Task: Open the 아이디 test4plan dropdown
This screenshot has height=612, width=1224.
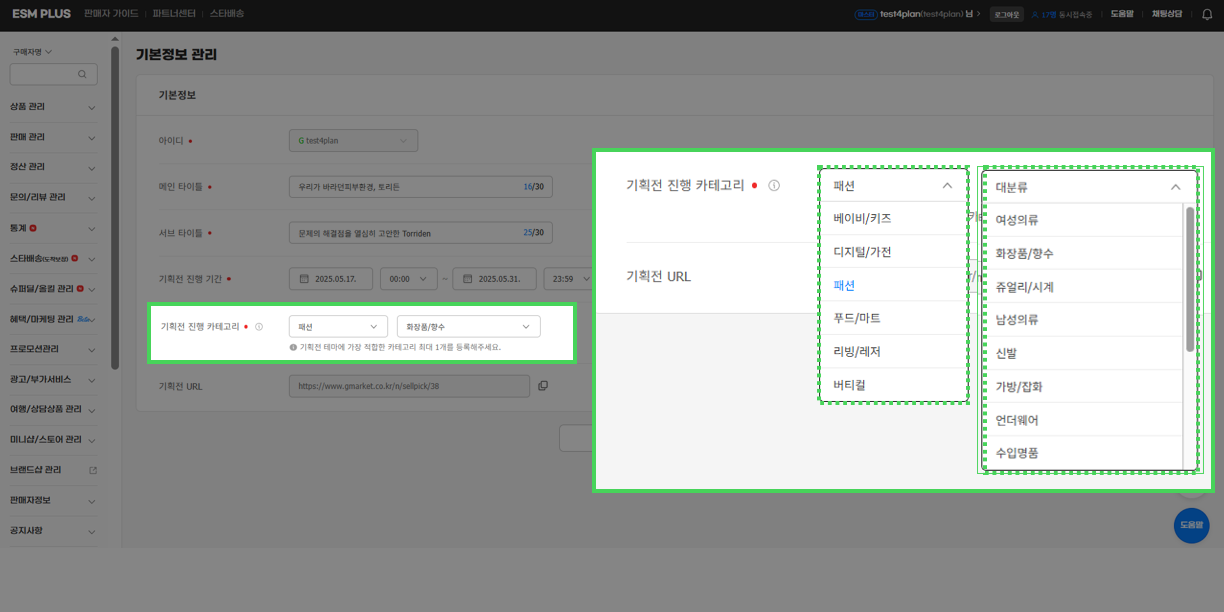Action: click(x=353, y=141)
